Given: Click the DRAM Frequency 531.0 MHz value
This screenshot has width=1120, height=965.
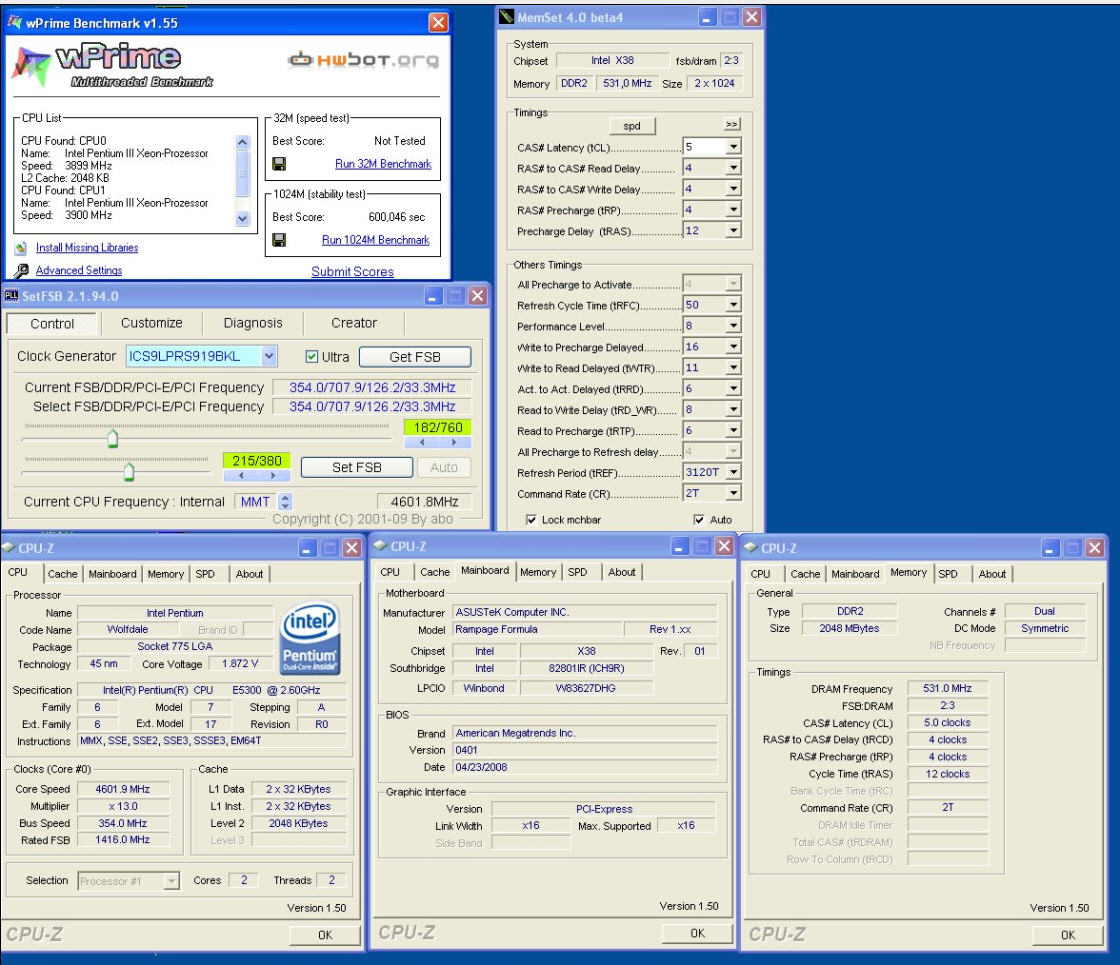Looking at the screenshot, I should pyautogui.click(x=947, y=689).
